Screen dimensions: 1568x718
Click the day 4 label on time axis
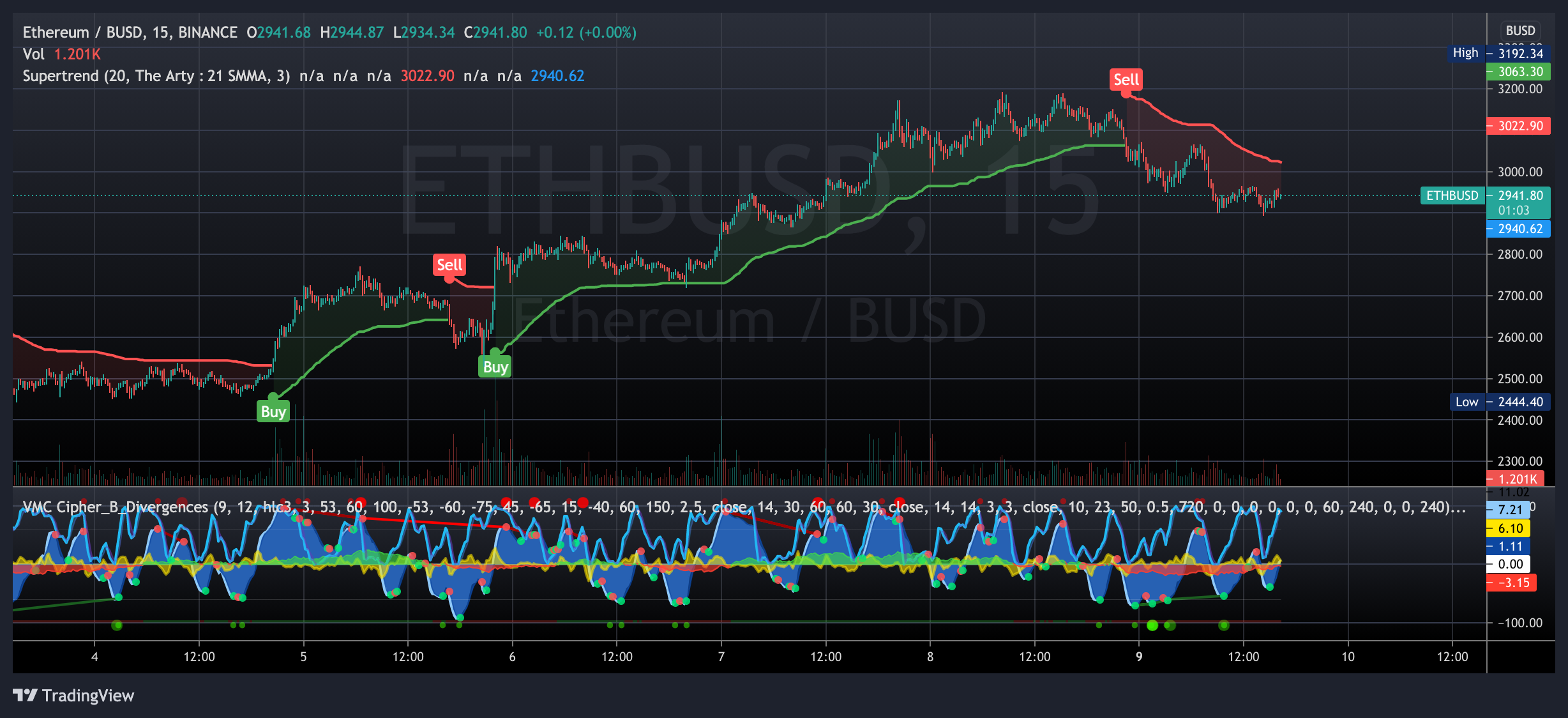coord(94,657)
